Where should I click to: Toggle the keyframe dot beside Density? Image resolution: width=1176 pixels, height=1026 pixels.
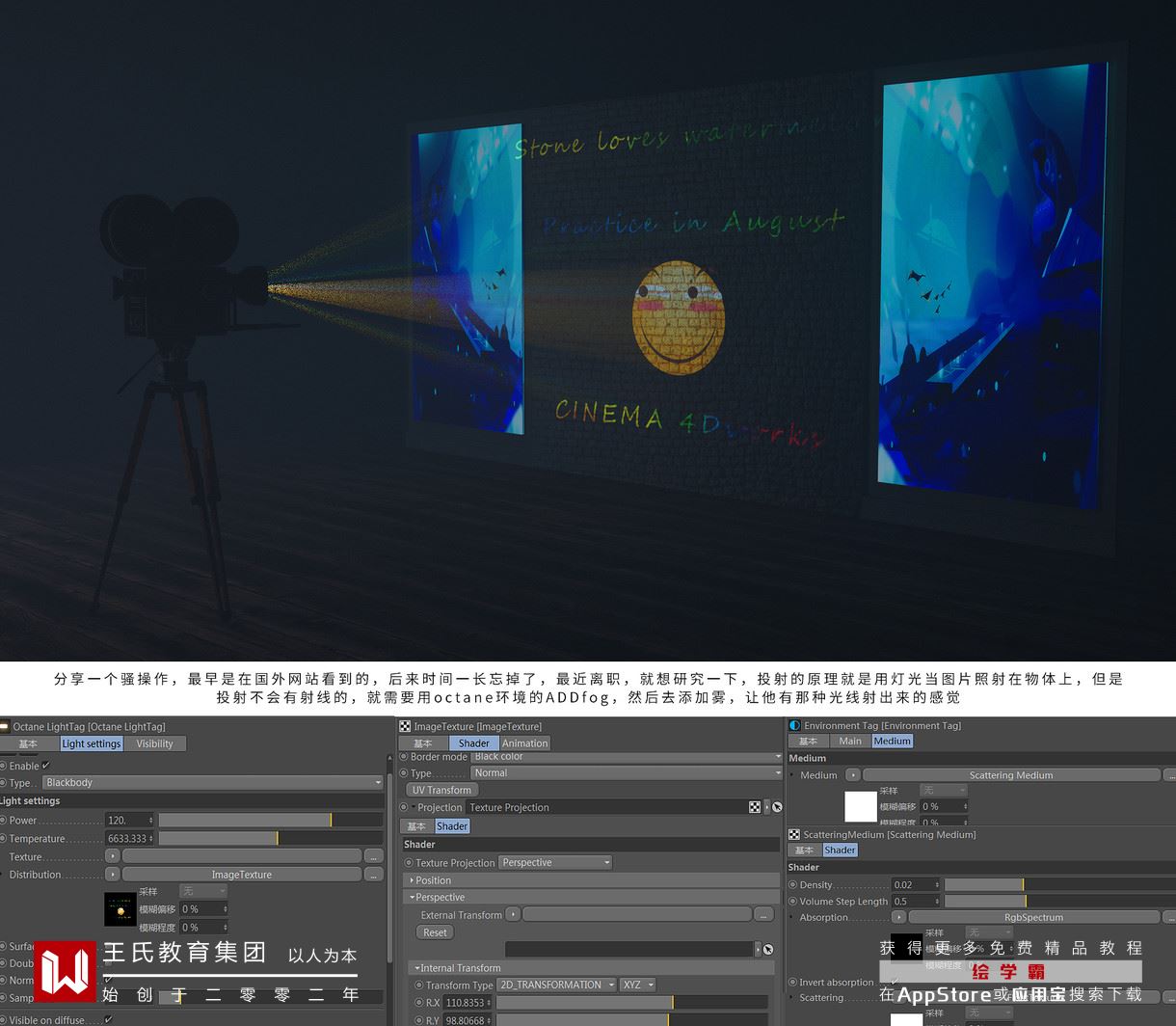click(793, 884)
